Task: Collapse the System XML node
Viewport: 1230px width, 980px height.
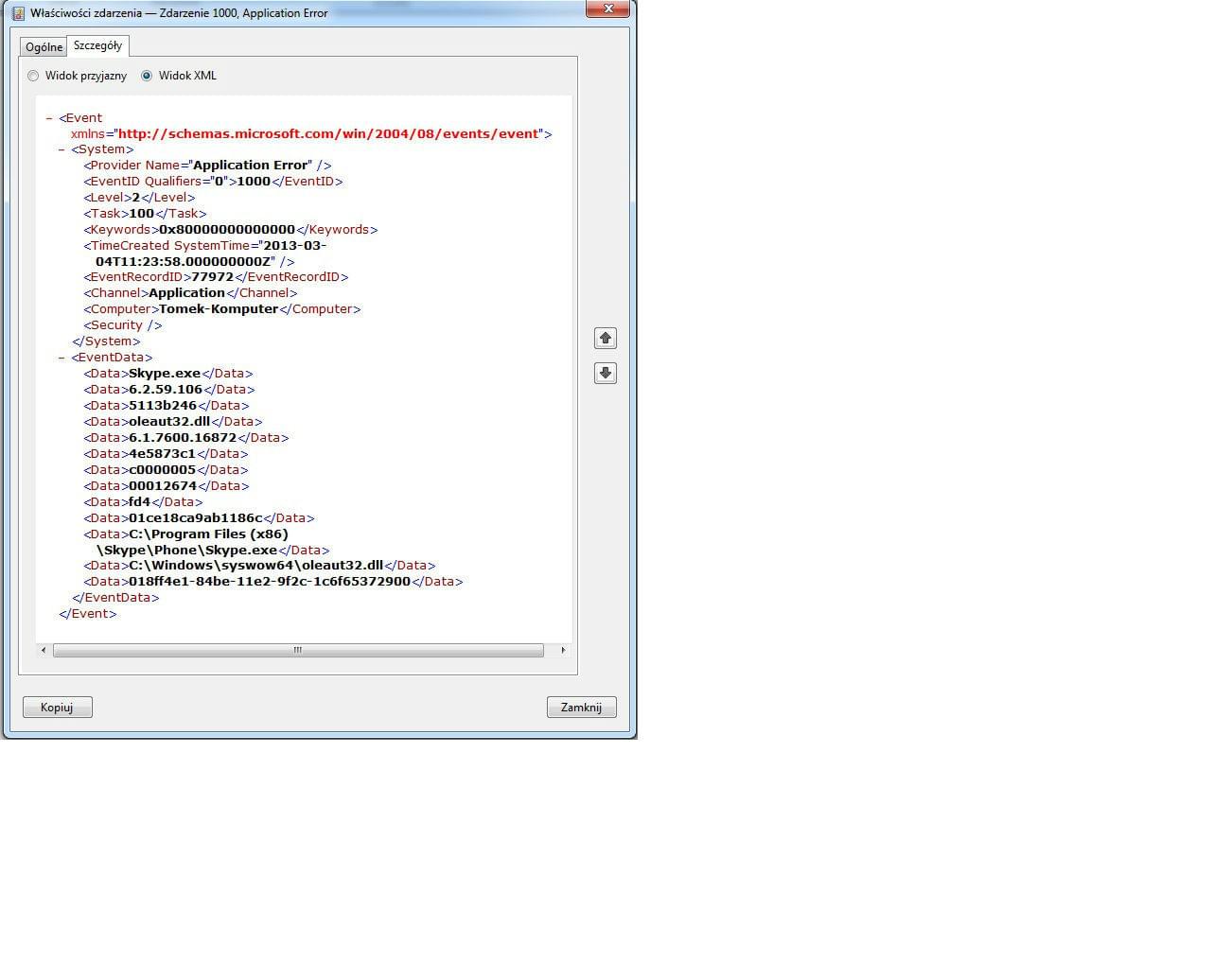Action: click(x=61, y=149)
